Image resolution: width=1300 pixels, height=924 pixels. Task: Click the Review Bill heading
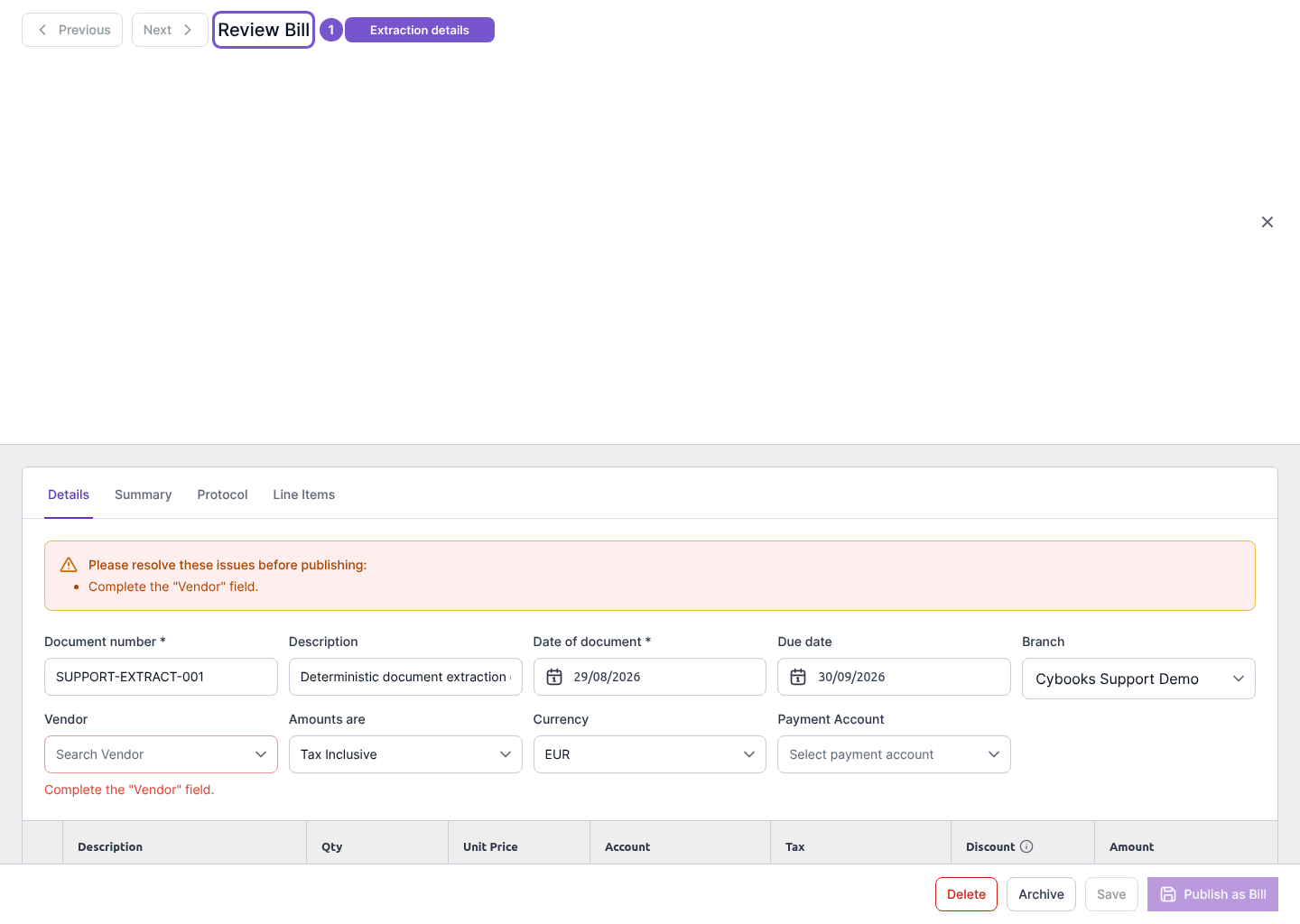(x=264, y=30)
